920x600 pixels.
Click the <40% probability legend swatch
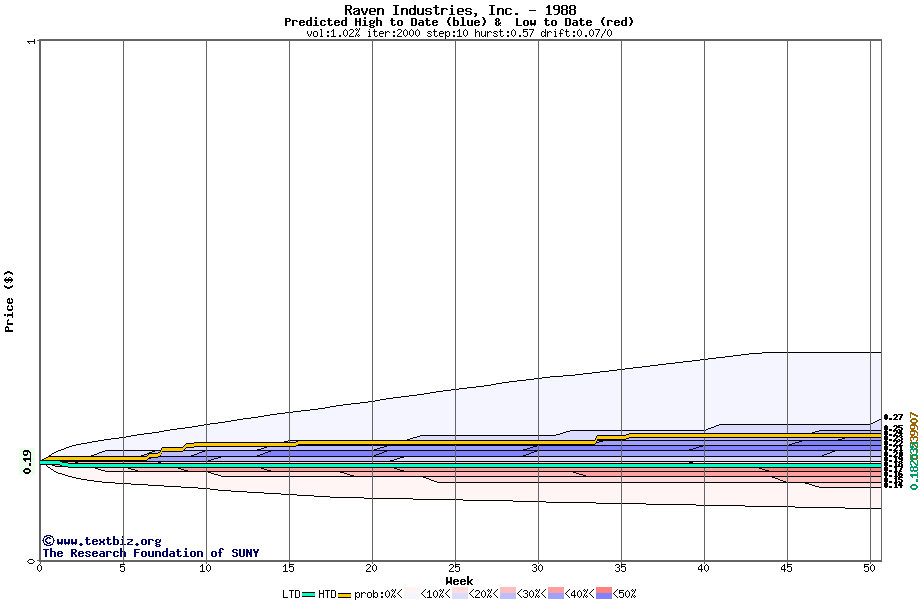[x=556, y=594]
